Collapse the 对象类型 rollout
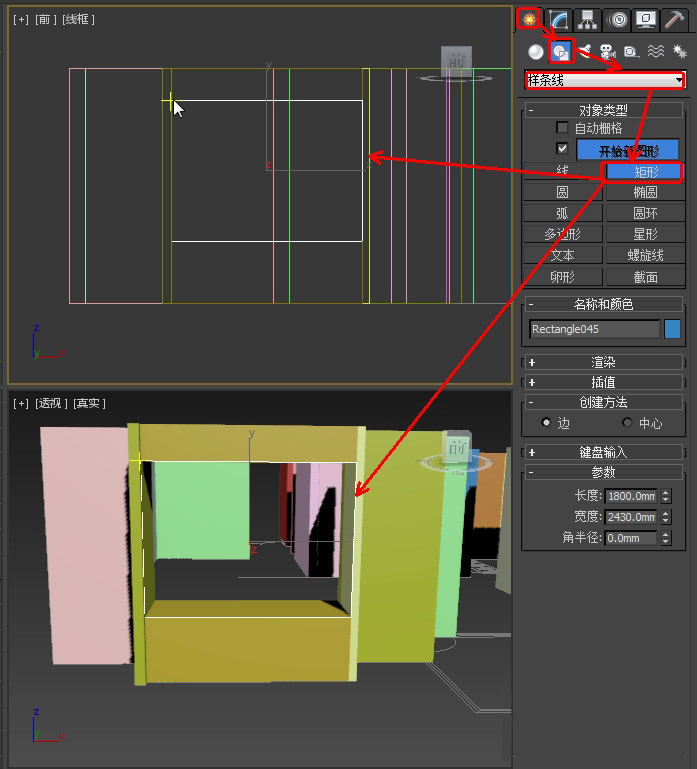 [603, 110]
